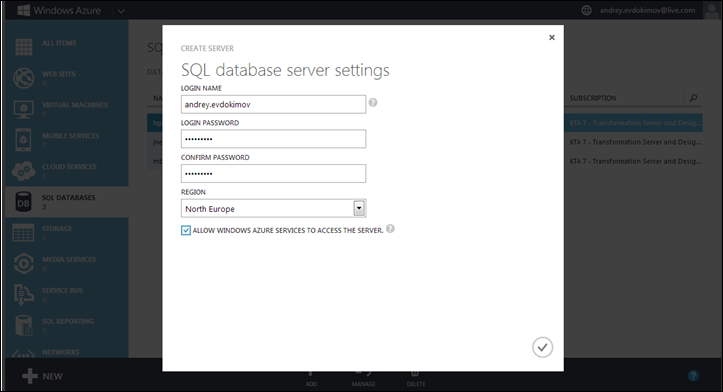Click the SQL database server settings title
Viewport: 723px width, 392px height.
coord(285,70)
